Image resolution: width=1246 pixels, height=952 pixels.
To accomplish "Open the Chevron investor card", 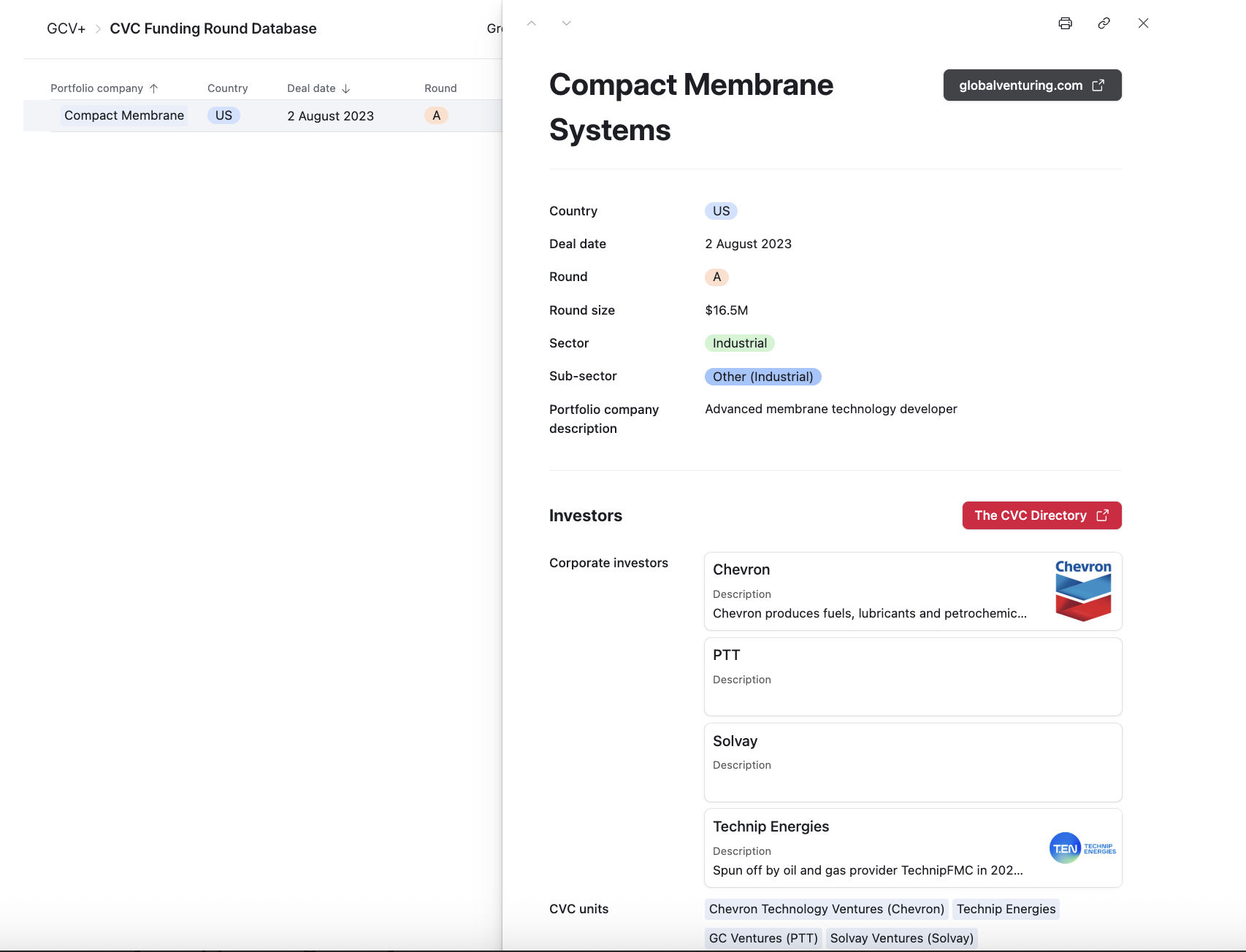I will click(x=869, y=591).
